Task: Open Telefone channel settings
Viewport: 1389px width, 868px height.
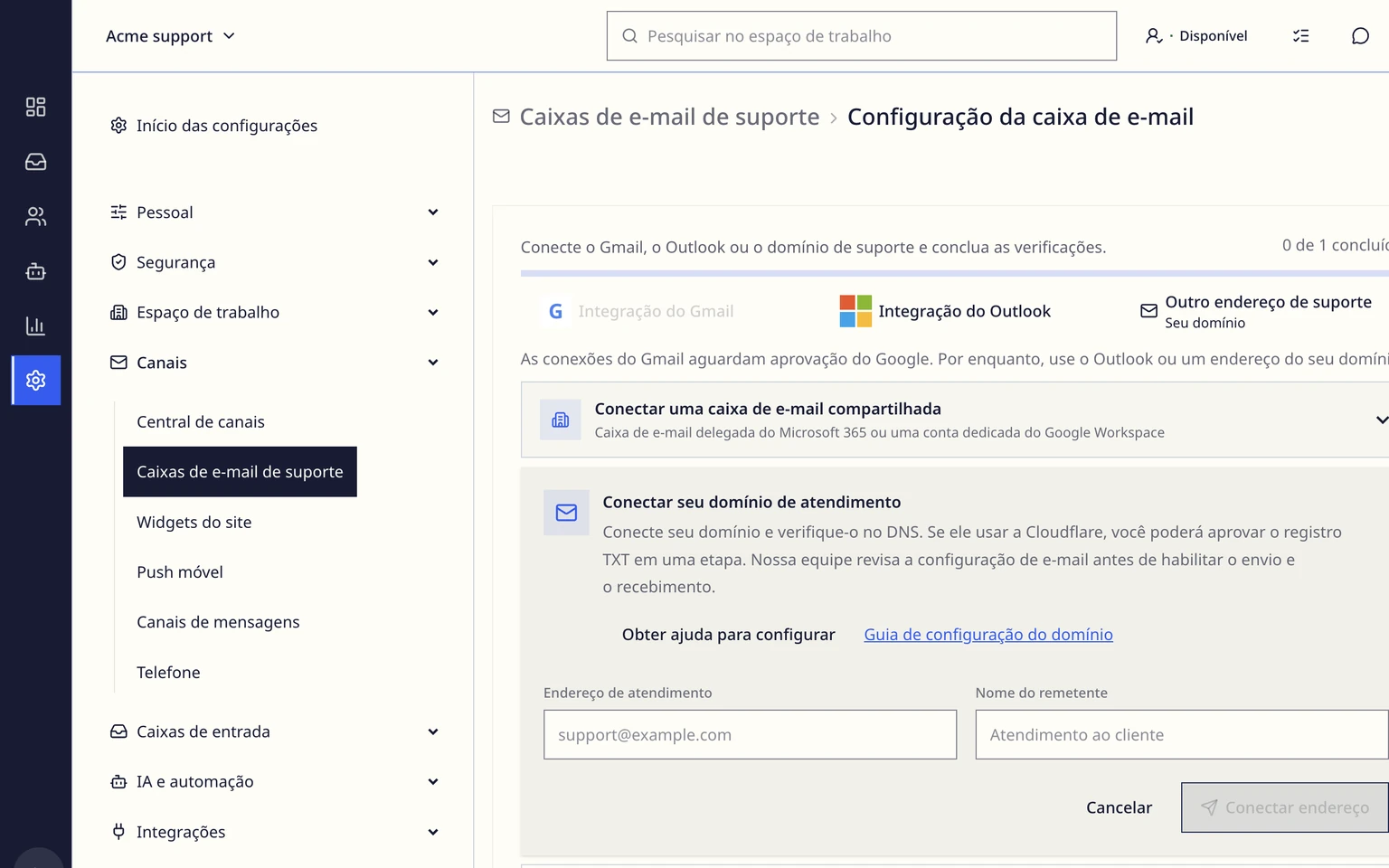Action: pyautogui.click(x=168, y=673)
